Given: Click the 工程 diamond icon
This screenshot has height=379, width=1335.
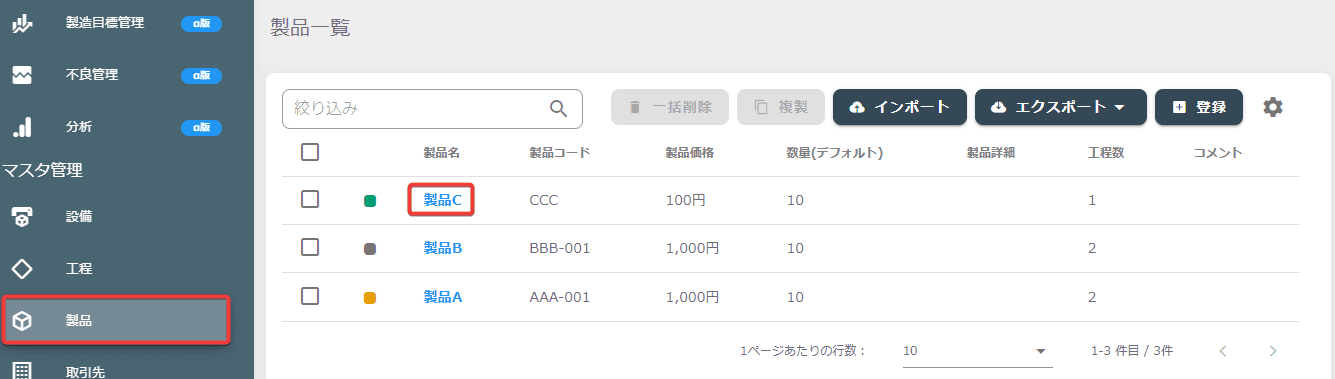Looking at the screenshot, I should pyautogui.click(x=22, y=269).
